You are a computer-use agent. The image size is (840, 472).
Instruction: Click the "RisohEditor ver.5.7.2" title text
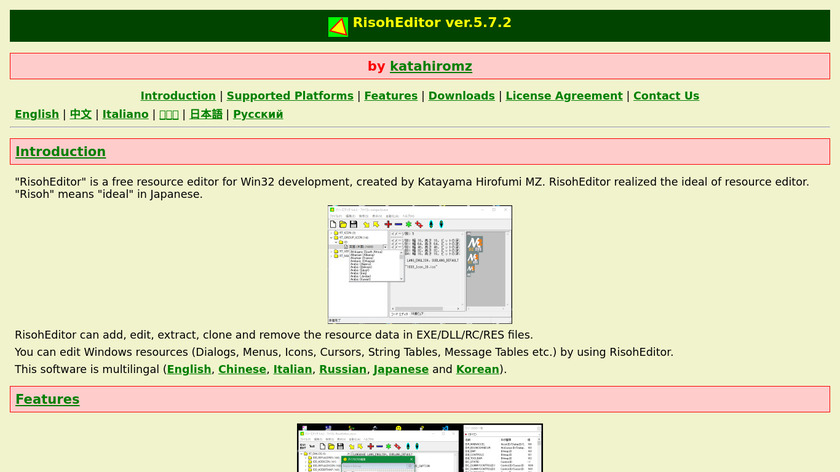tap(432, 23)
